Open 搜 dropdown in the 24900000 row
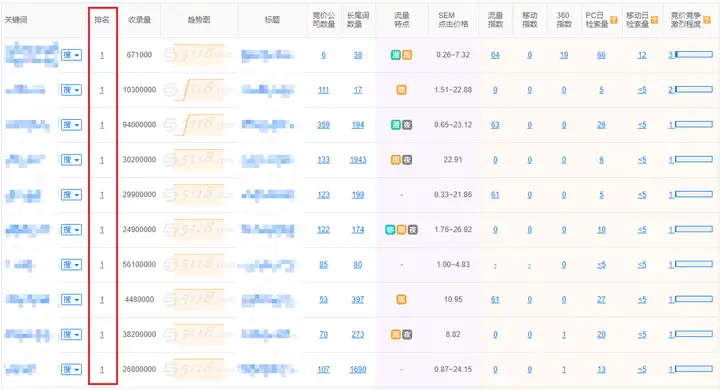 point(71,230)
